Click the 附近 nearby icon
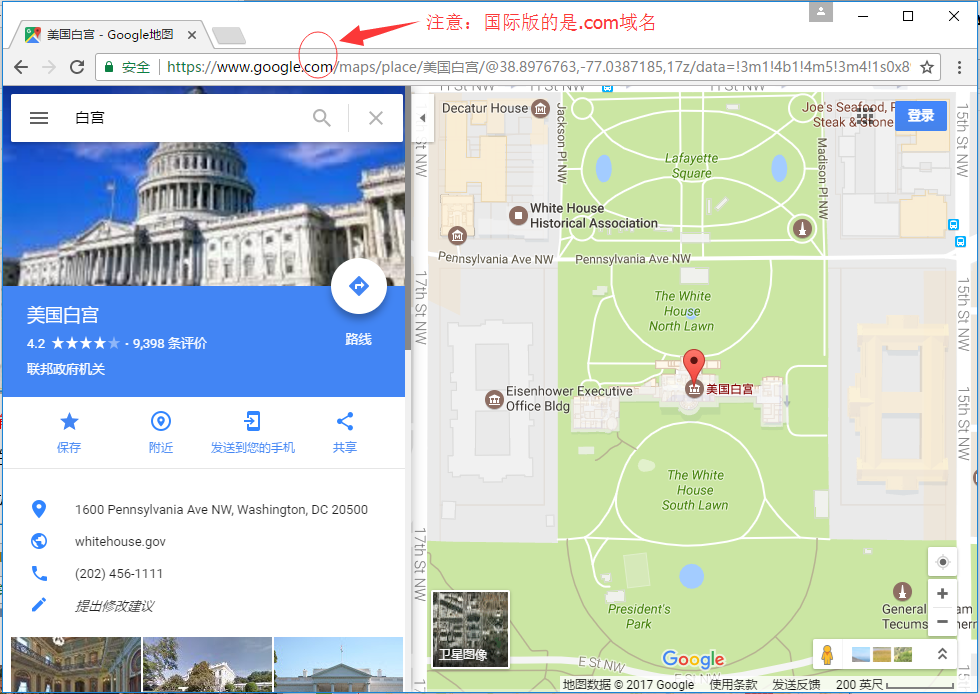The image size is (980, 694). pos(161,421)
